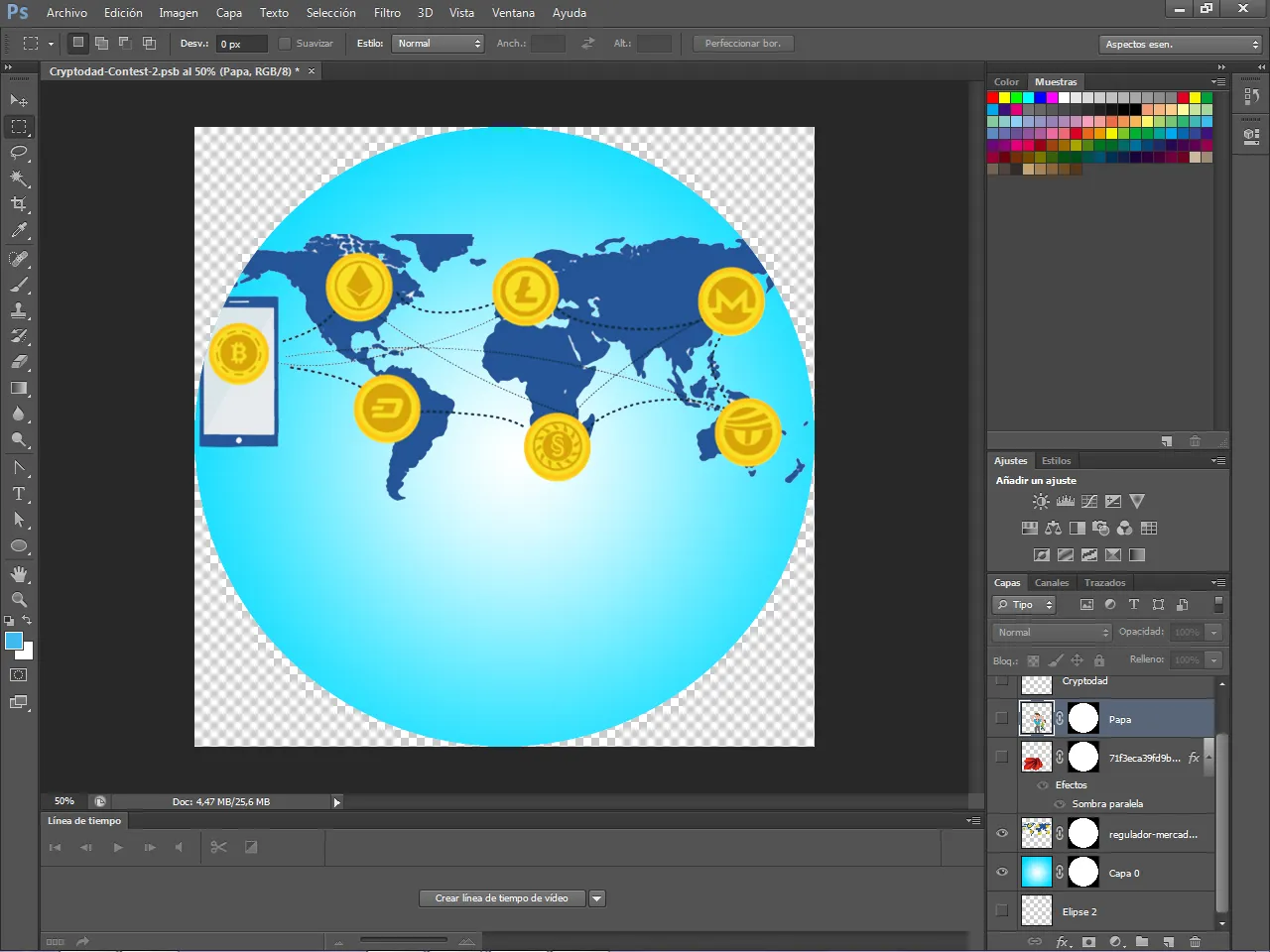
Task: Open timeline creation type dropdown arrow
Action: point(596,898)
